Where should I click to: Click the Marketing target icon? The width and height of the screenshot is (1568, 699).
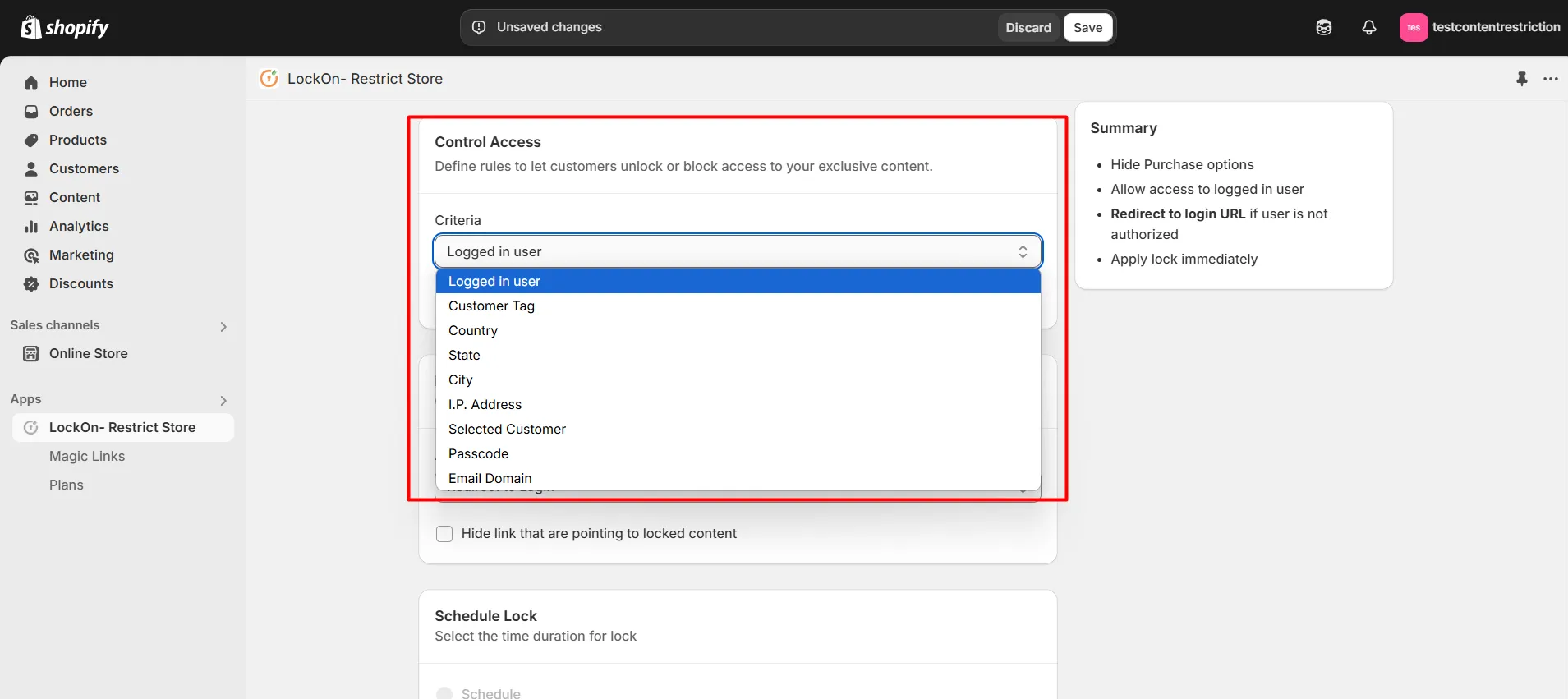click(x=31, y=255)
